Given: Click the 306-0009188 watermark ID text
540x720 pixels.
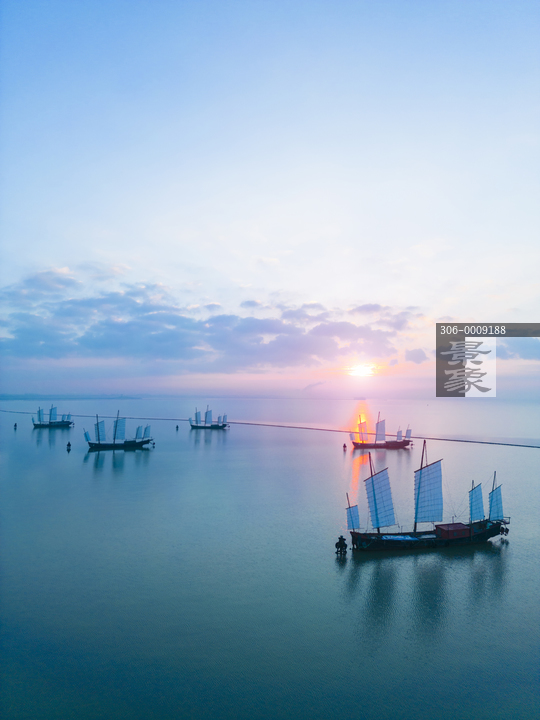Looking at the screenshot, I should [x=472, y=330].
